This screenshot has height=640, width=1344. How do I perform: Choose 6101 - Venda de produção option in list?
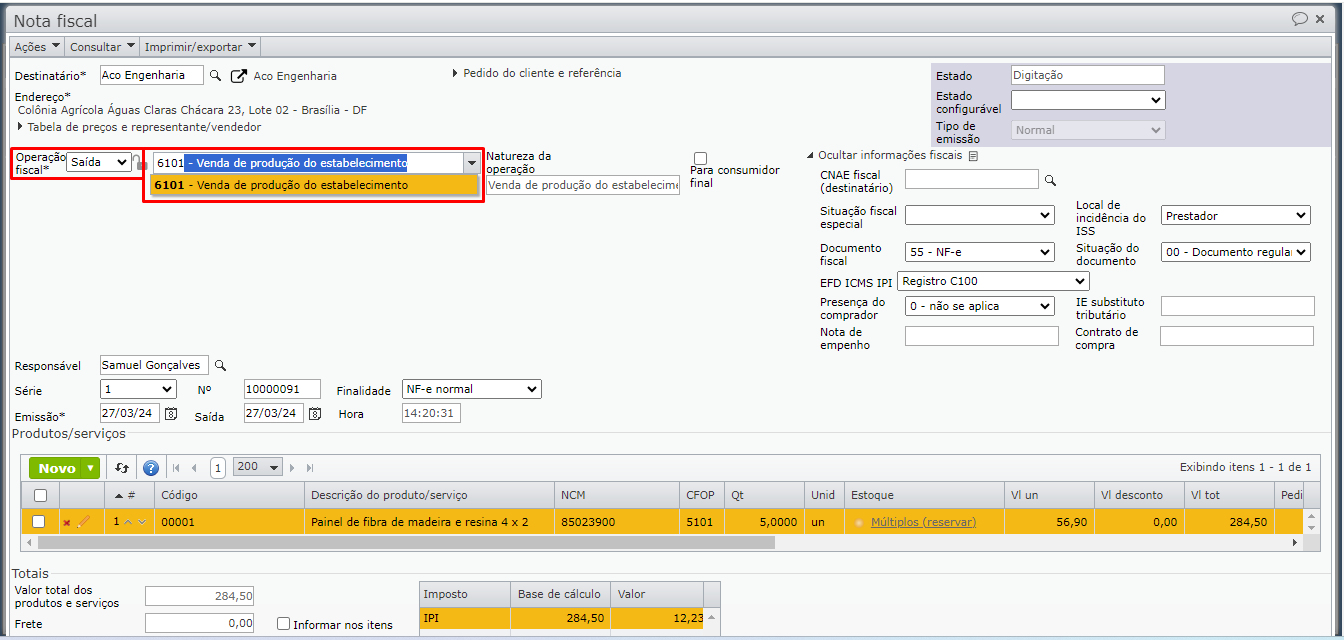315,185
